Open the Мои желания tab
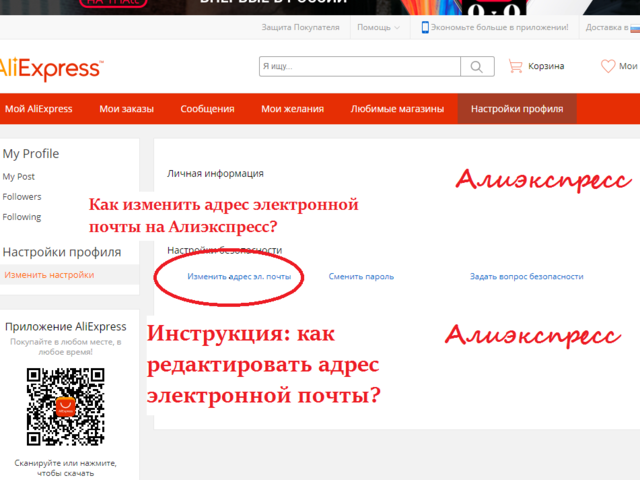The height and width of the screenshot is (480, 640). pos(292,109)
